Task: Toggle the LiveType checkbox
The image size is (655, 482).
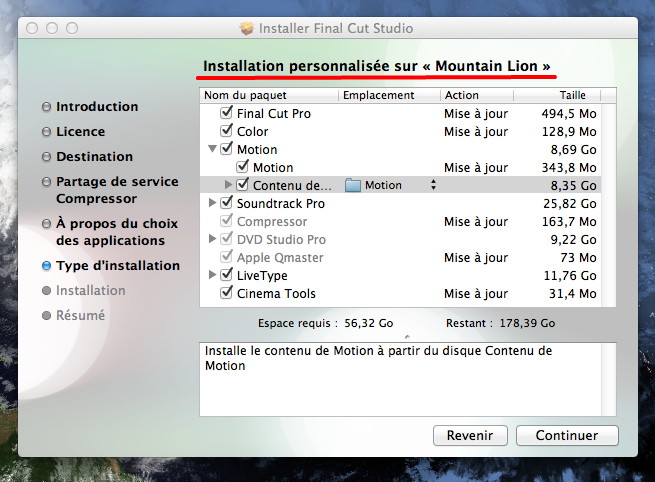Action: pyautogui.click(x=226, y=274)
